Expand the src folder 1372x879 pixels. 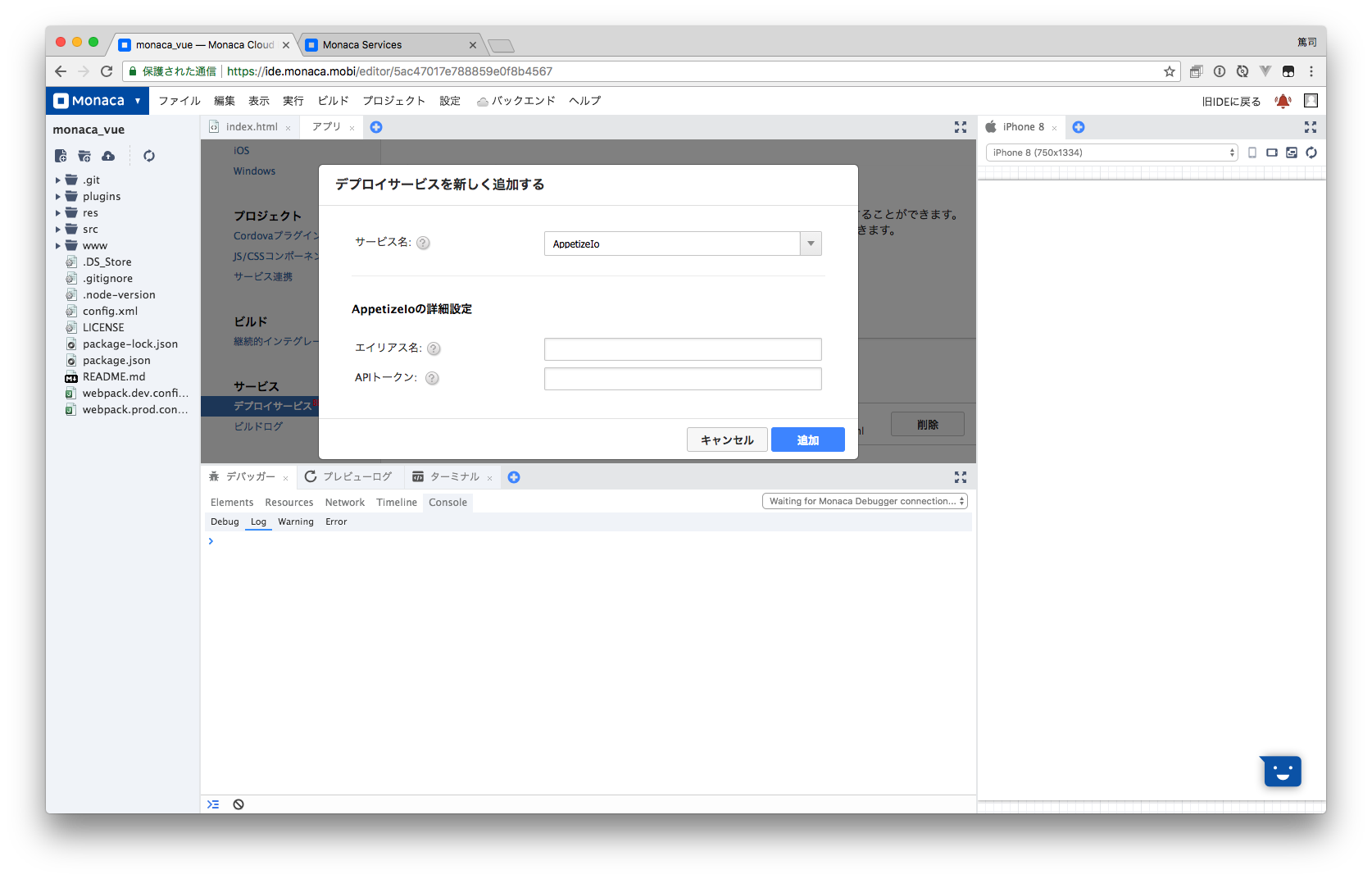pos(57,230)
